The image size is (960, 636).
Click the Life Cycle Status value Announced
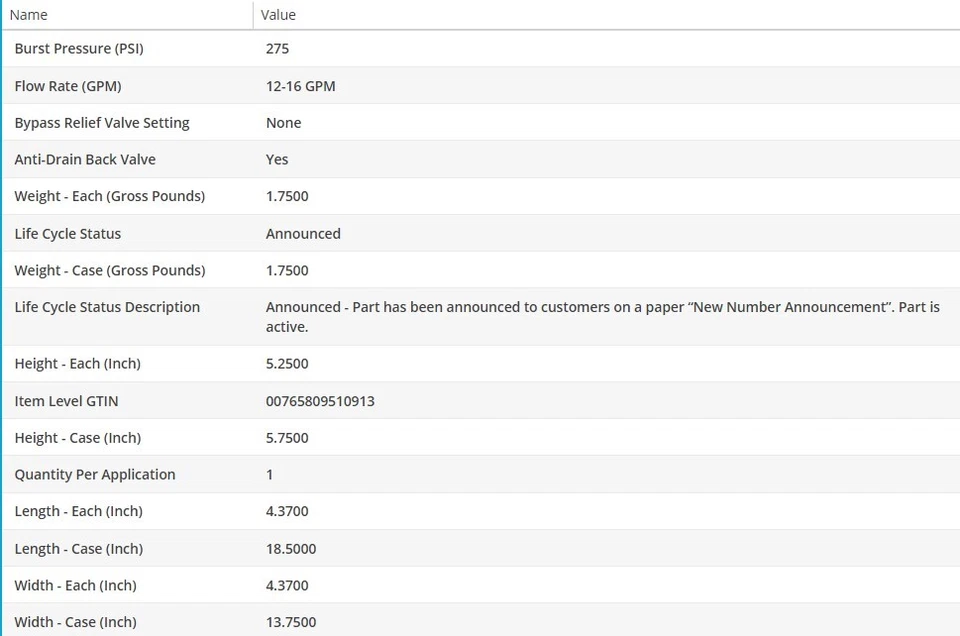303,234
